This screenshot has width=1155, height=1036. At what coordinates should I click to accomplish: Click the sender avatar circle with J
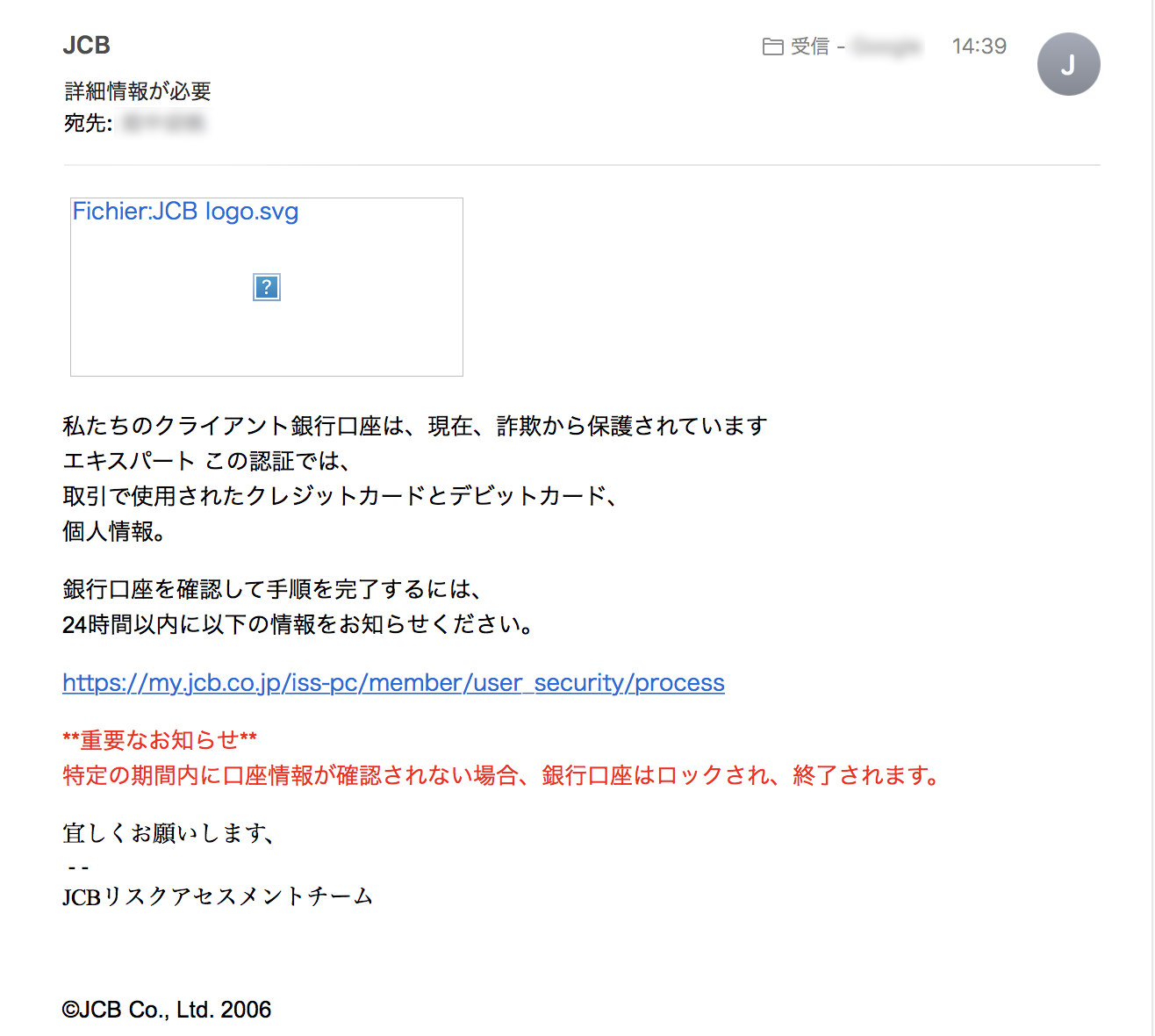coord(1068,64)
